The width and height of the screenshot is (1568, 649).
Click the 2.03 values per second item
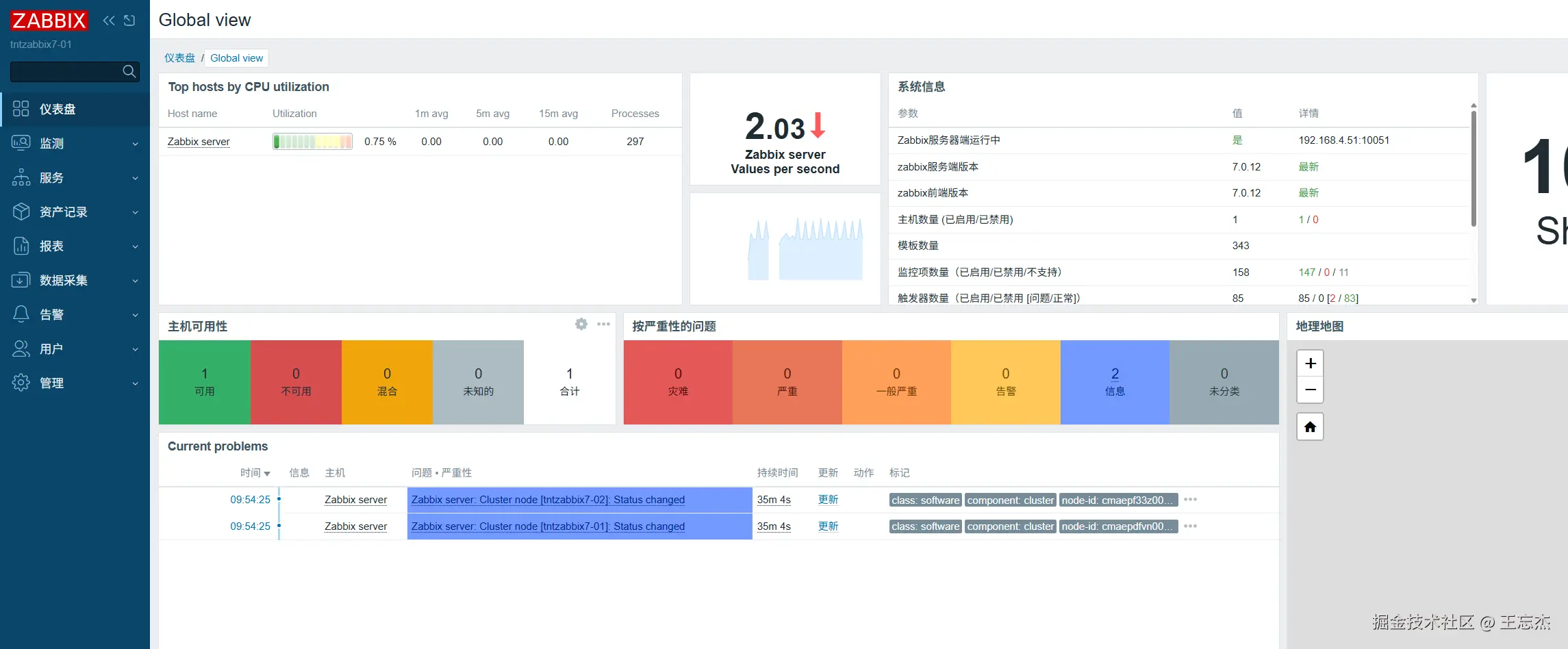785,129
